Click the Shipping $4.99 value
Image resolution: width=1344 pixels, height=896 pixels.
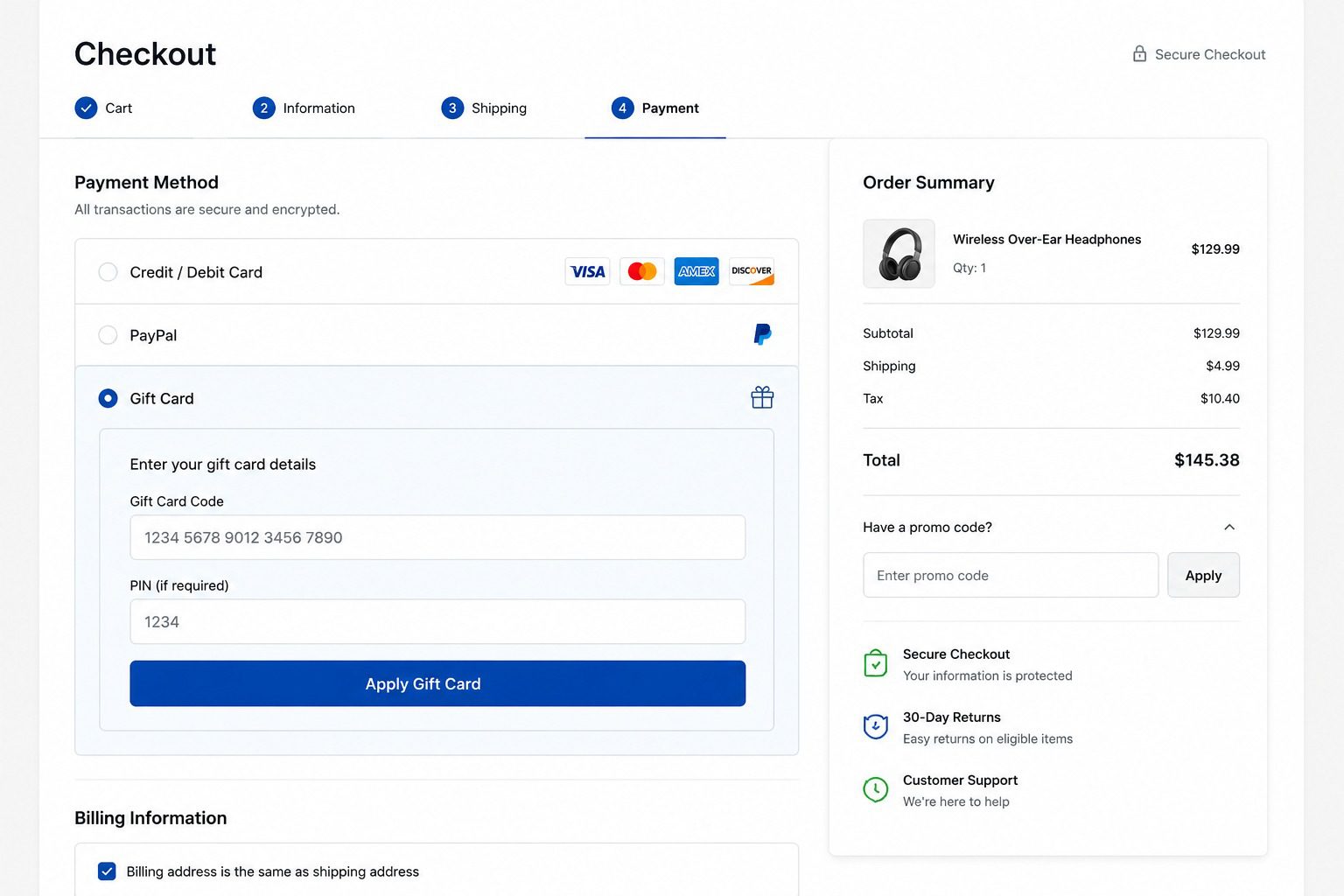(x=1222, y=366)
